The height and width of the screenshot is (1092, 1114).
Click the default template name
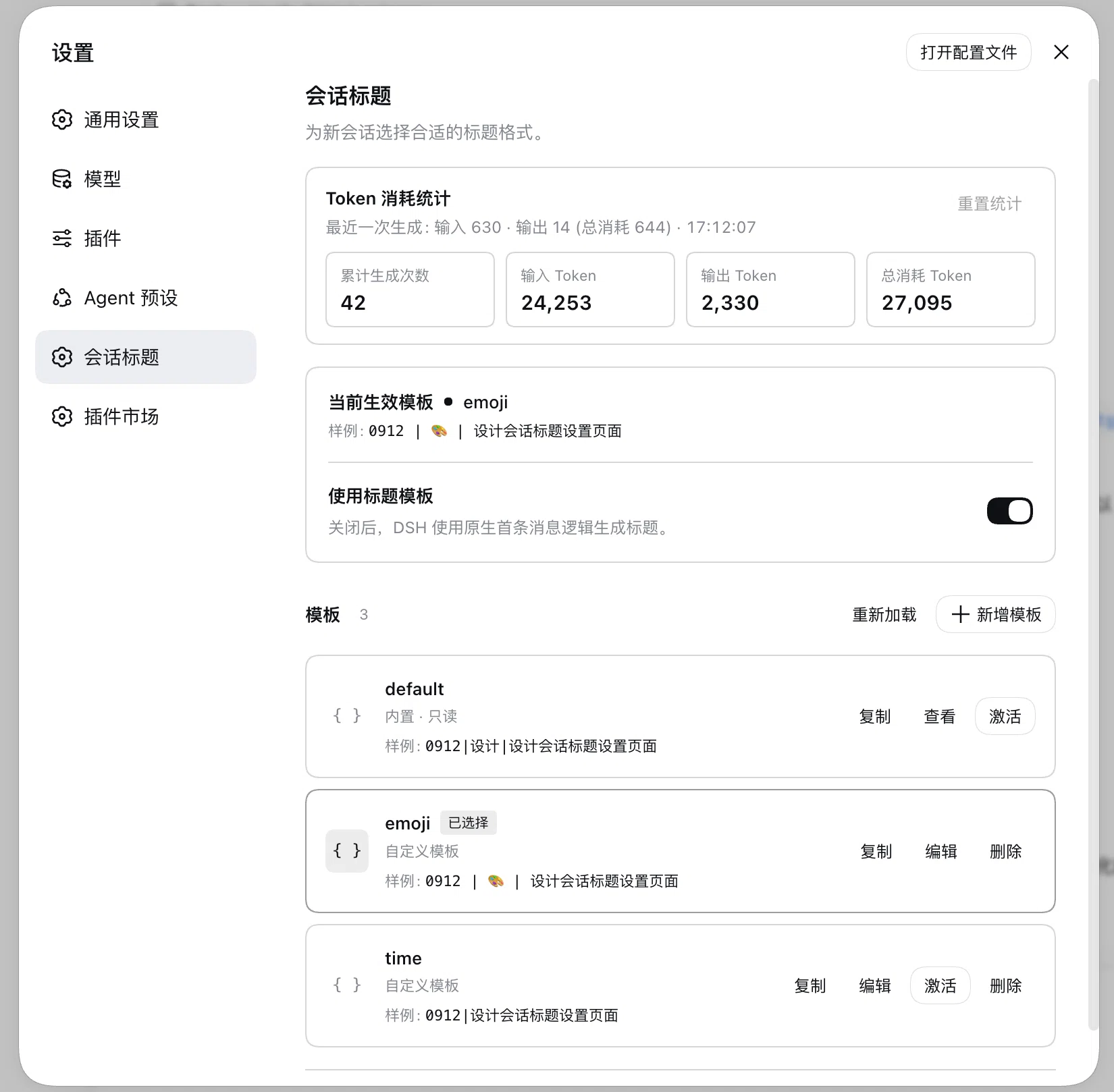(414, 689)
